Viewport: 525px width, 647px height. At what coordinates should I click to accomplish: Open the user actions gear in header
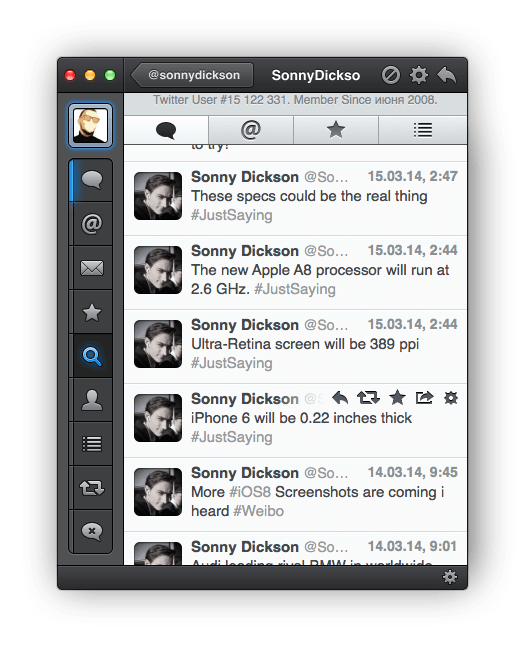[419, 75]
